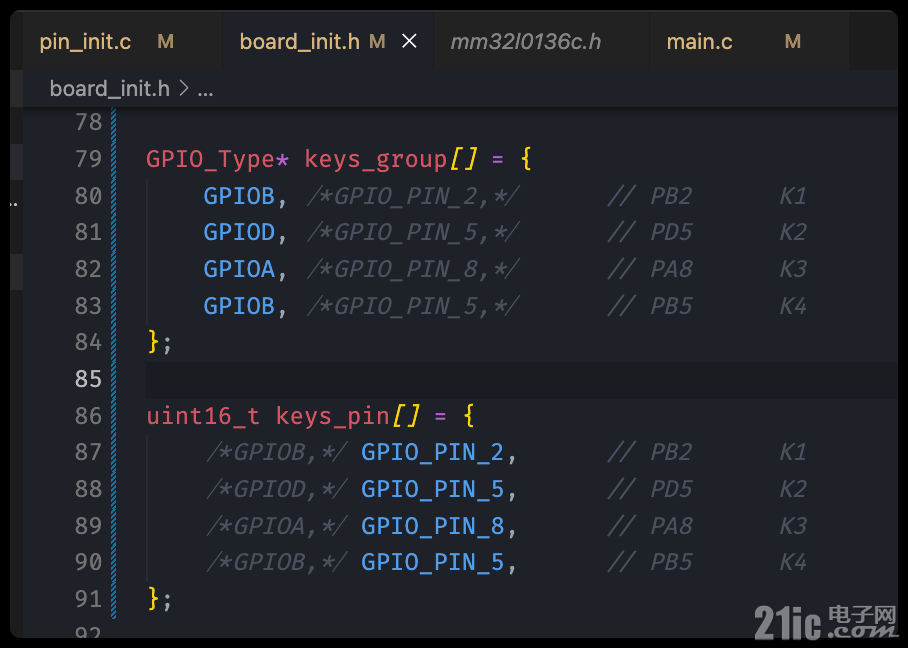Screen dimensions: 908x648
Task: Open the mm32l0136c.h tab
Action: point(526,42)
